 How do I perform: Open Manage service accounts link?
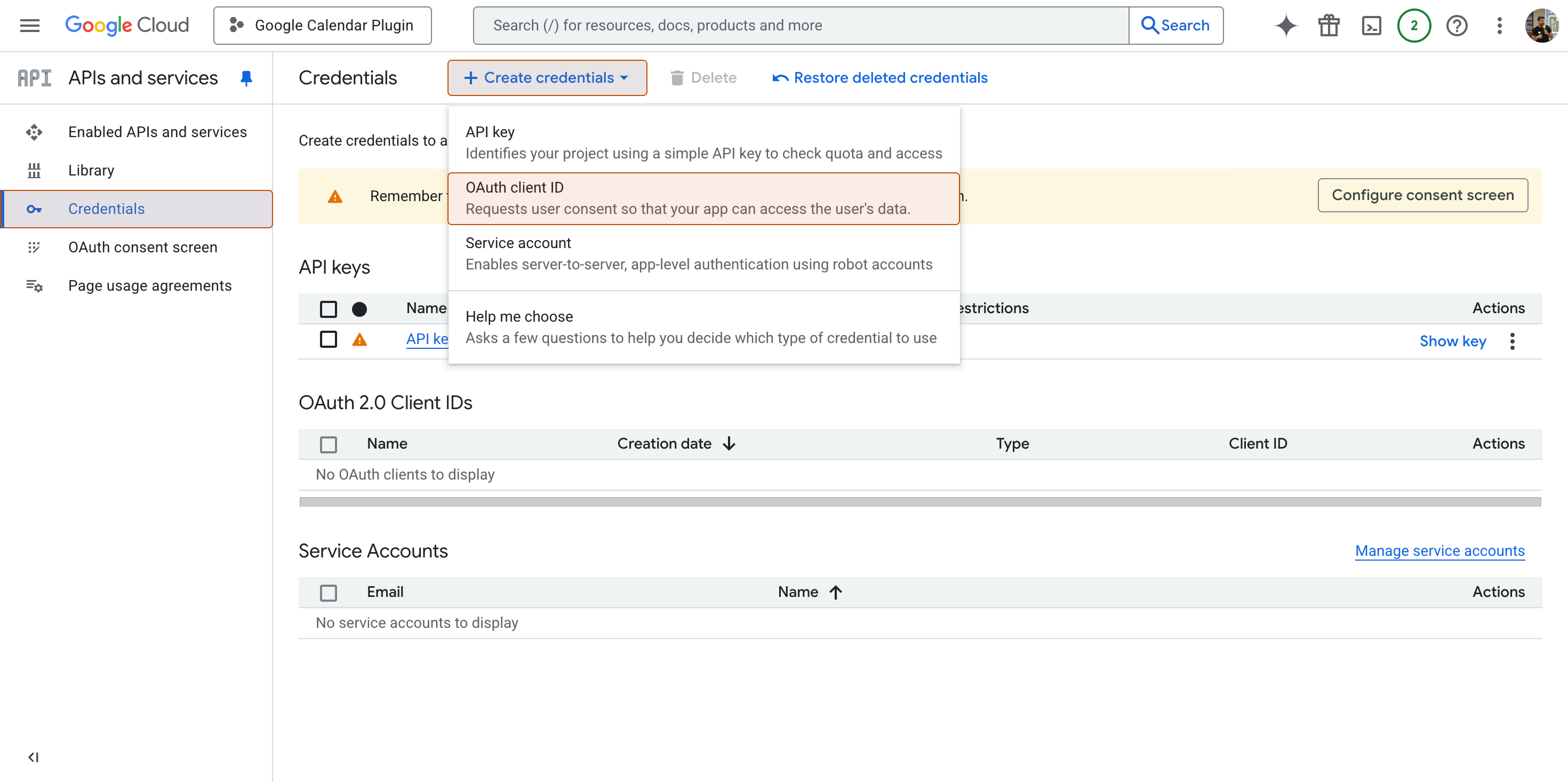click(1439, 550)
